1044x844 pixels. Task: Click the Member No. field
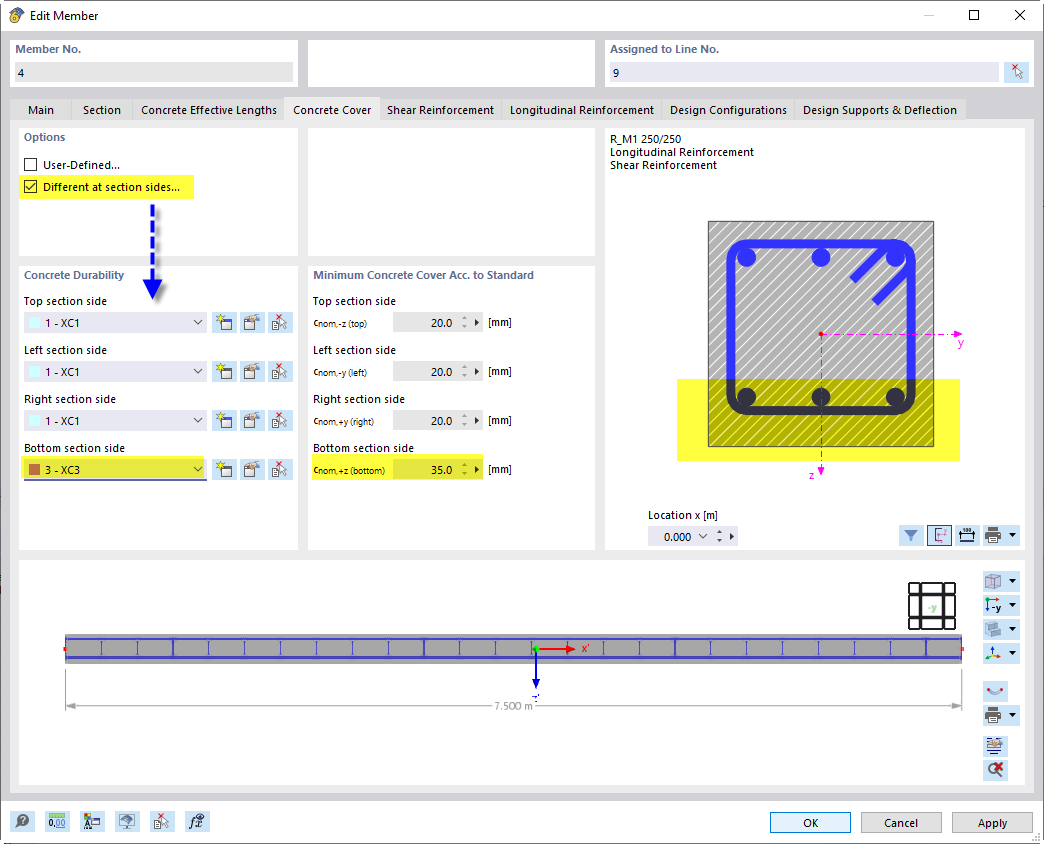pyautogui.click(x=154, y=73)
